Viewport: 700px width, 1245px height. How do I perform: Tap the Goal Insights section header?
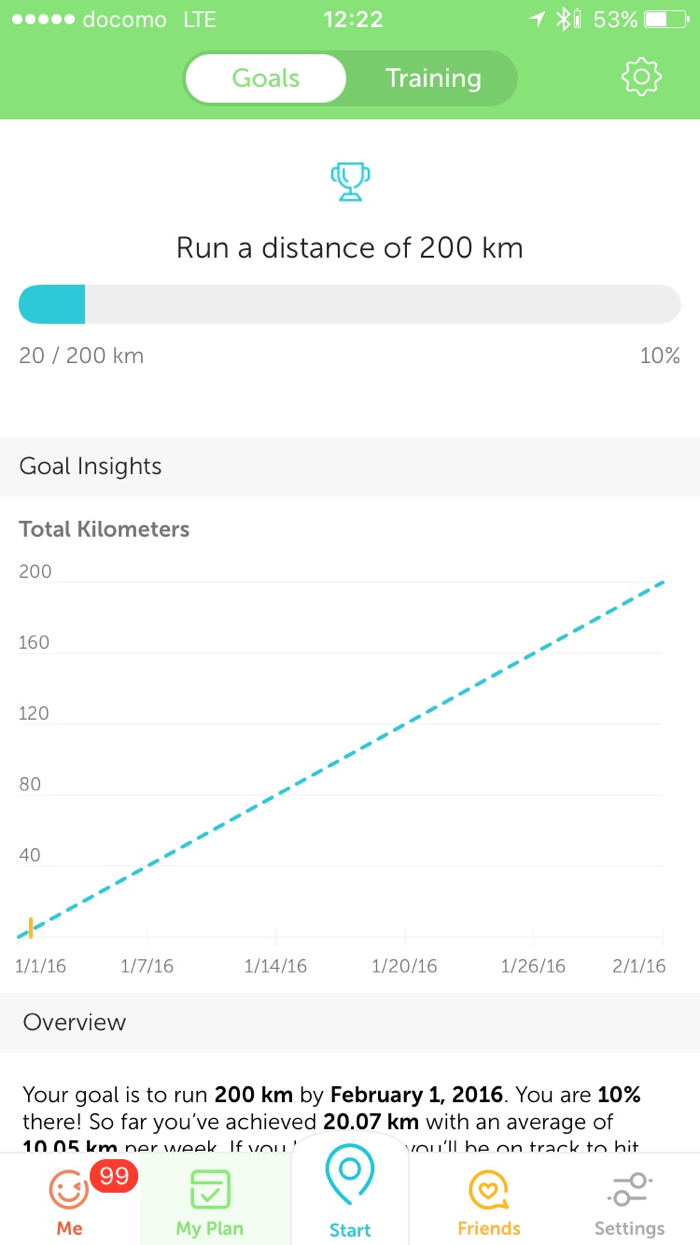(x=90, y=466)
